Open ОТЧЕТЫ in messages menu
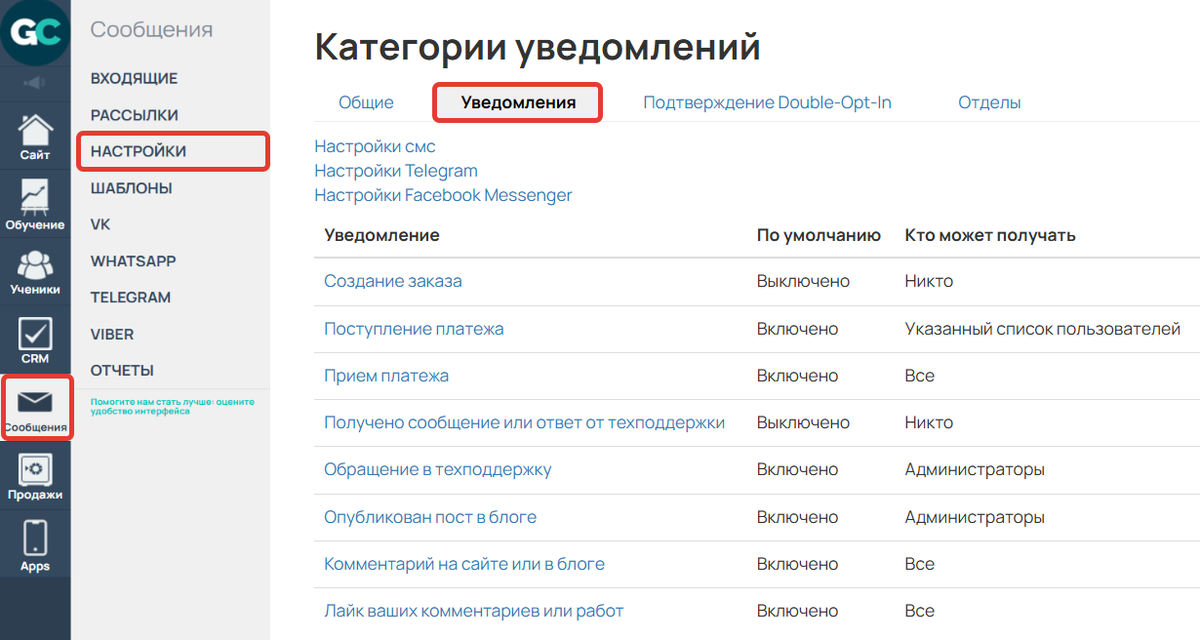1200x640 pixels. [x=122, y=370]
